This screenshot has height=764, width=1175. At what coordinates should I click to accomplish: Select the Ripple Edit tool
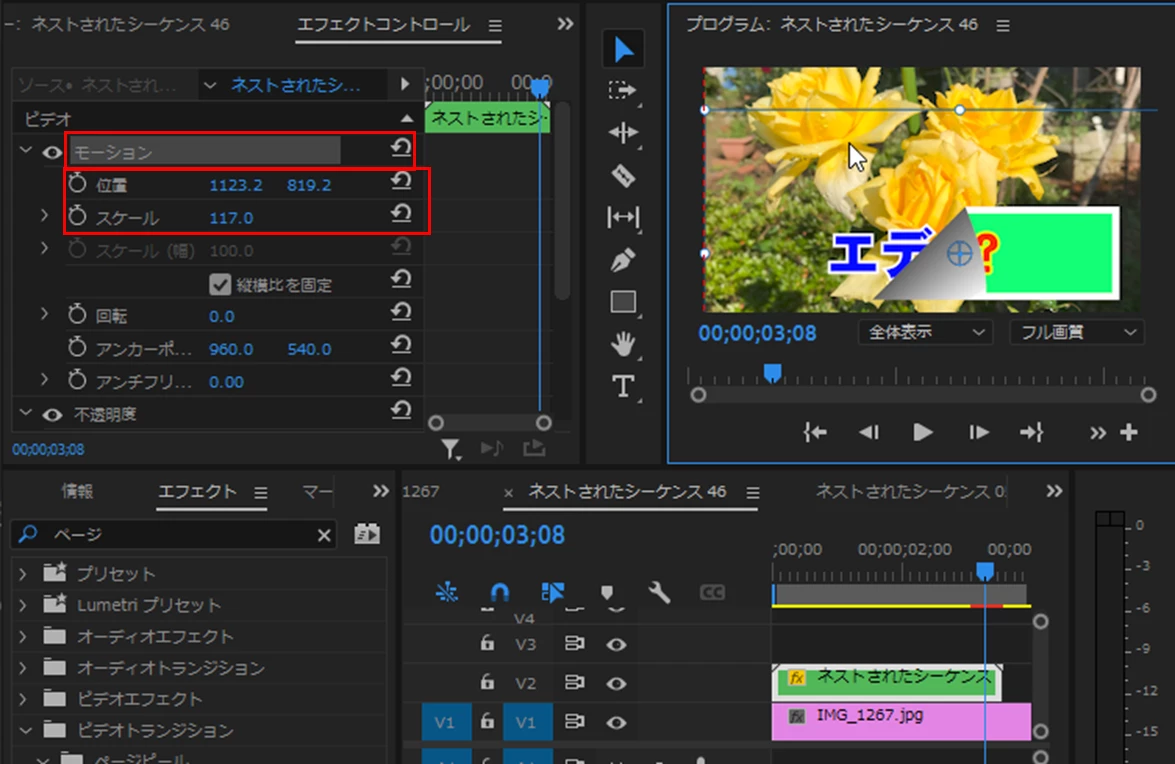coord(623,133)
